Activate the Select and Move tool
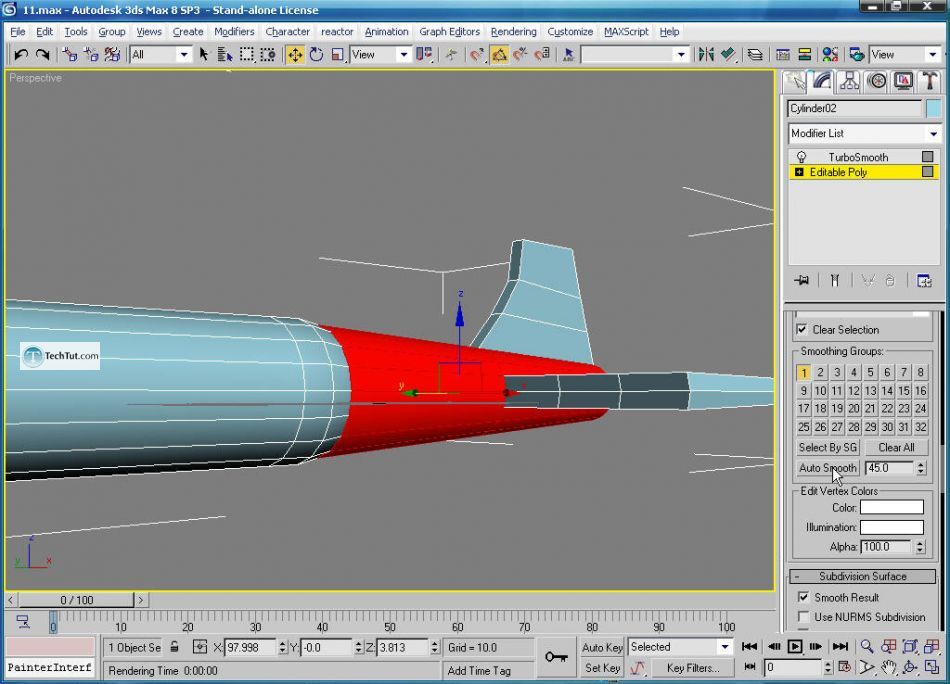The image size is (950, 684). 295,55
